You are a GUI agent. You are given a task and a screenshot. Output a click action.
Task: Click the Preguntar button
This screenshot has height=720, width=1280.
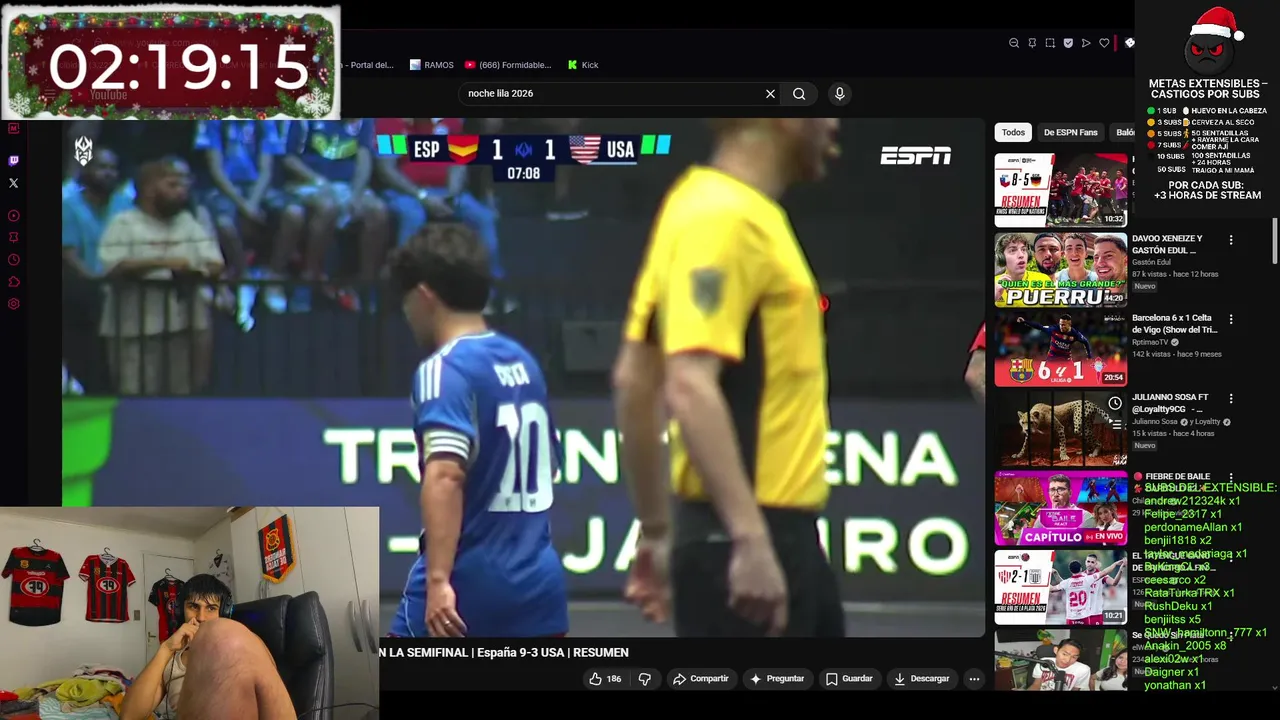pos(777,679)
